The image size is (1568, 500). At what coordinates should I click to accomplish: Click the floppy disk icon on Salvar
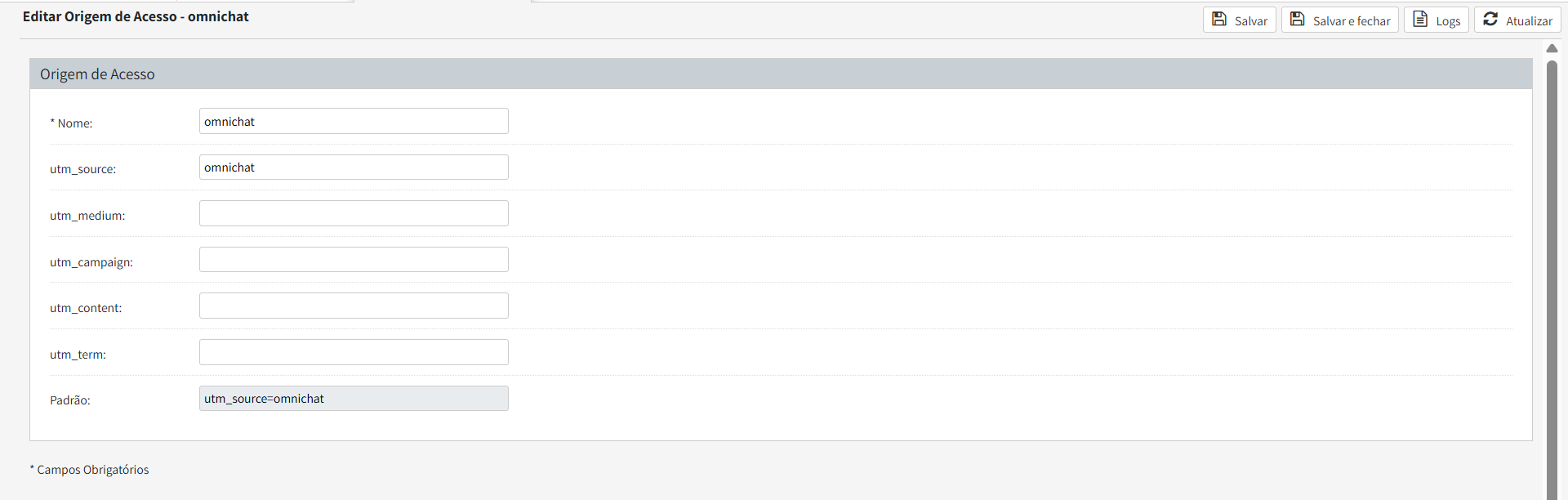(x=1219, y=20)
